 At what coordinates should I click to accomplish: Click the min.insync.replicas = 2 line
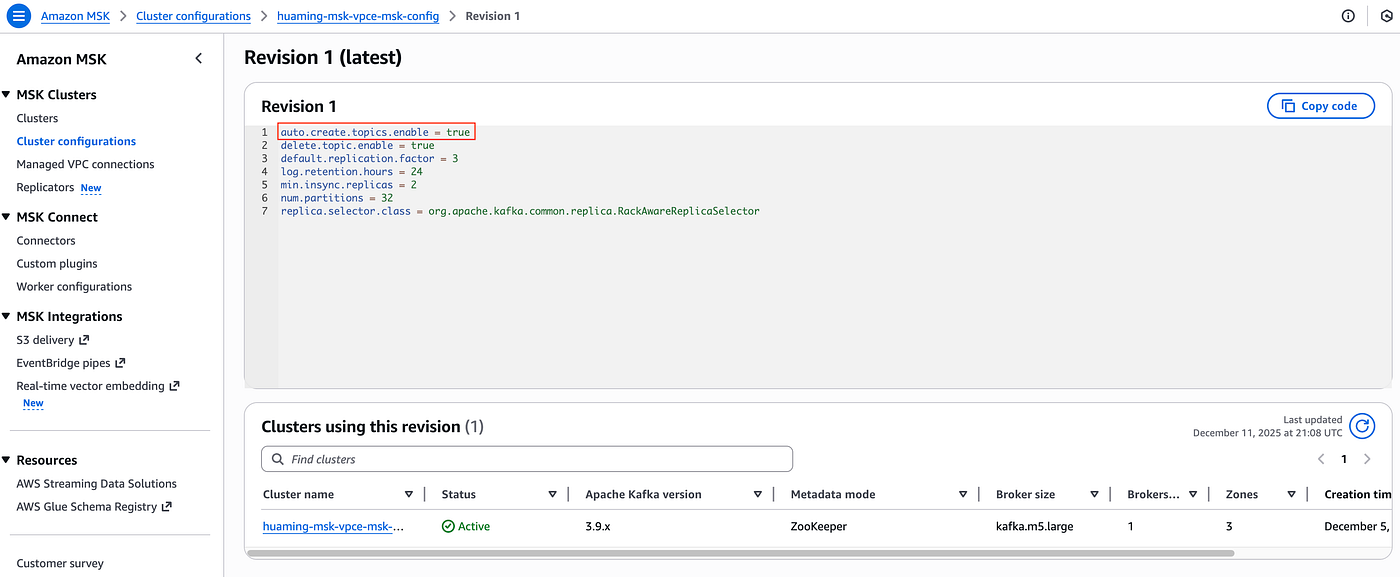click(348, 185)
